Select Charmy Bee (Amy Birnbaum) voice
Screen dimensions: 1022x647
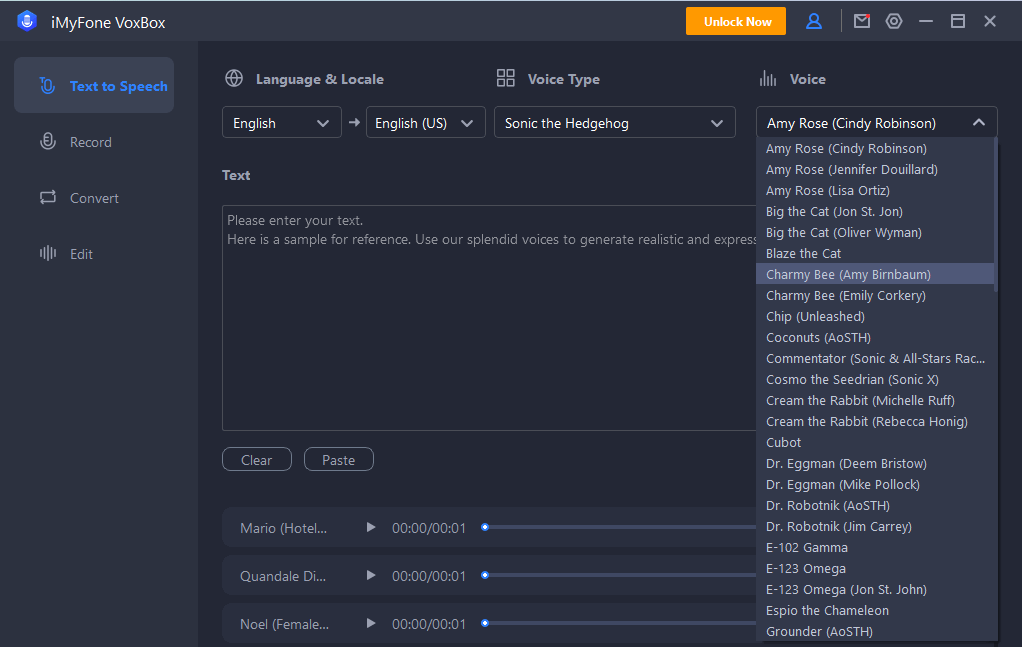pyautogui.click(x=875, y=274)
